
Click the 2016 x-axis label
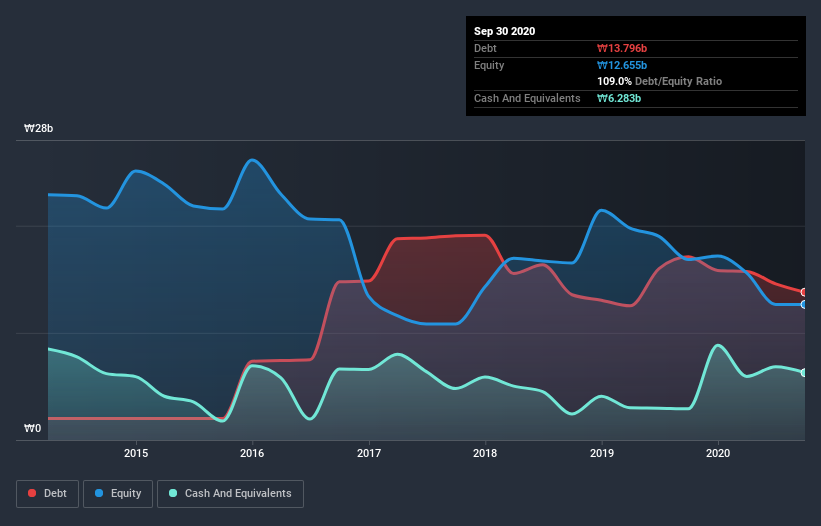click(252, 453)
